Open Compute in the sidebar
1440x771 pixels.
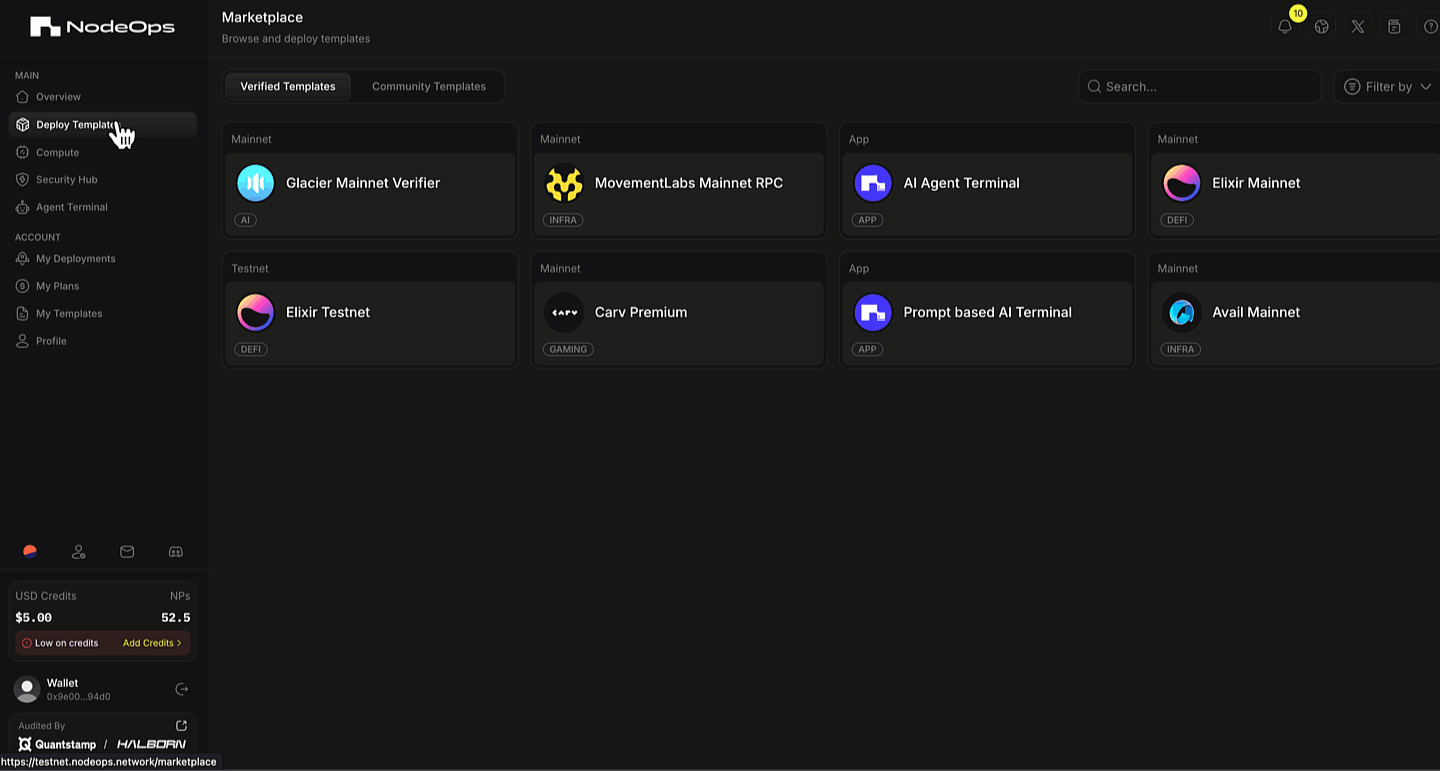coord(103,152)
